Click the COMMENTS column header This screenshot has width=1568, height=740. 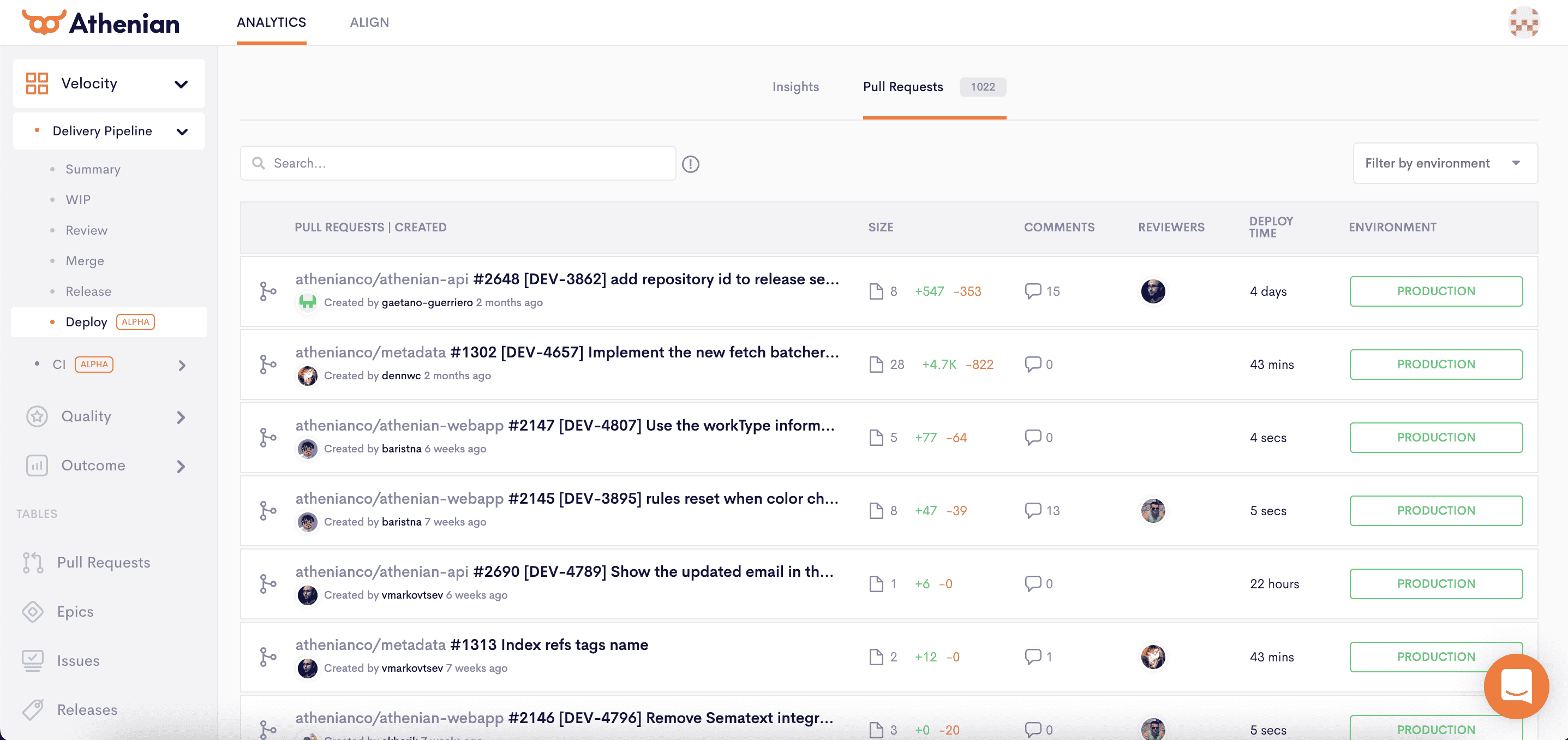tap(1058, 227)
